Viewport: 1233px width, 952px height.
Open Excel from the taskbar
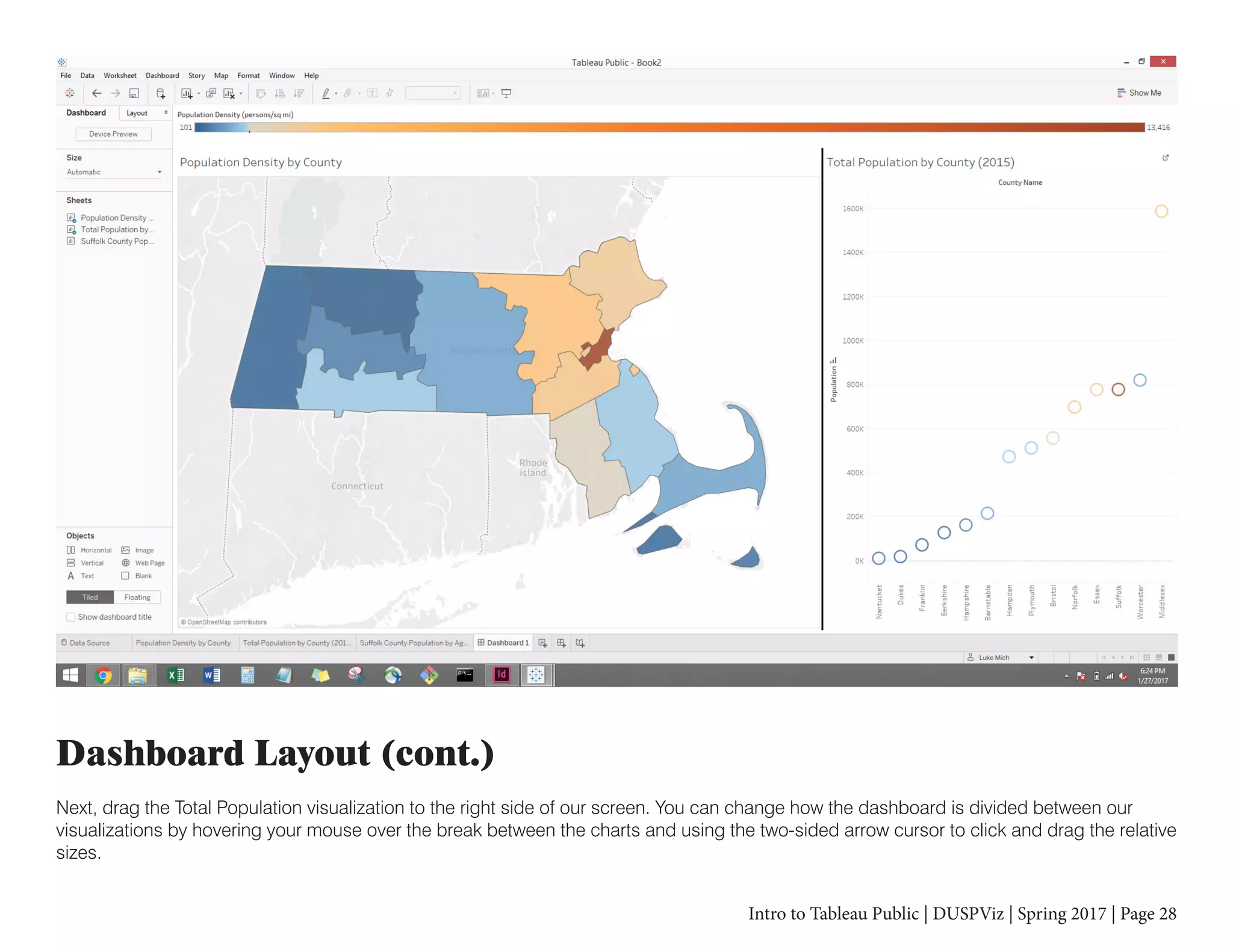175,675
